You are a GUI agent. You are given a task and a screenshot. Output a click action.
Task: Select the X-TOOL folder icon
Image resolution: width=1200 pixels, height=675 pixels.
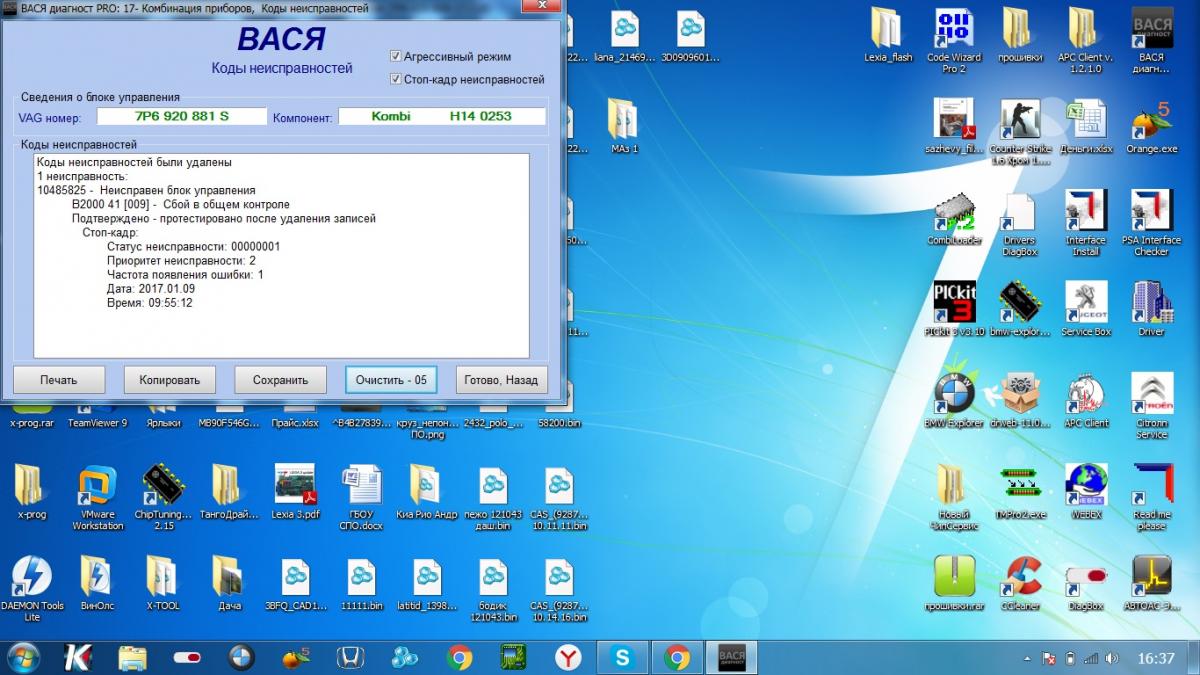click(x=162, y=582)
